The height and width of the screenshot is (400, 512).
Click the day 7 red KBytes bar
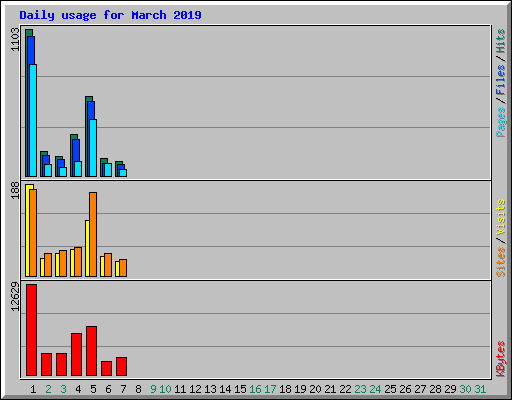click(121, 366)
